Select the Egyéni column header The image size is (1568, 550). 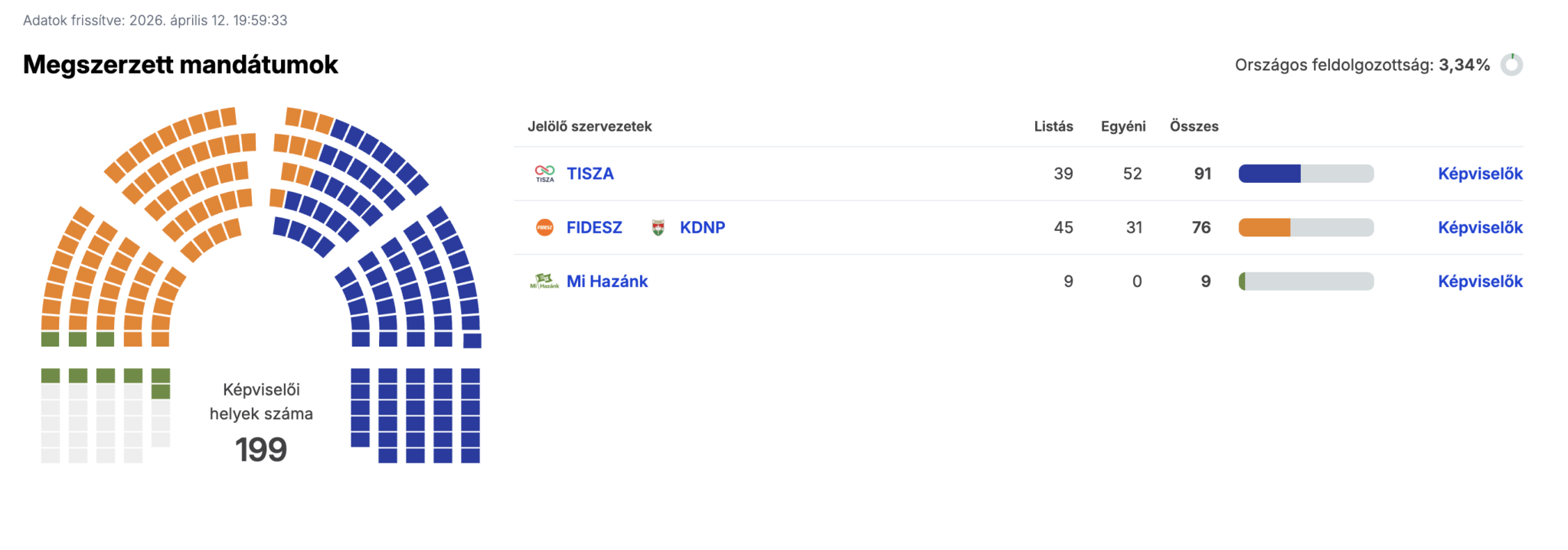pos(1122,126)
